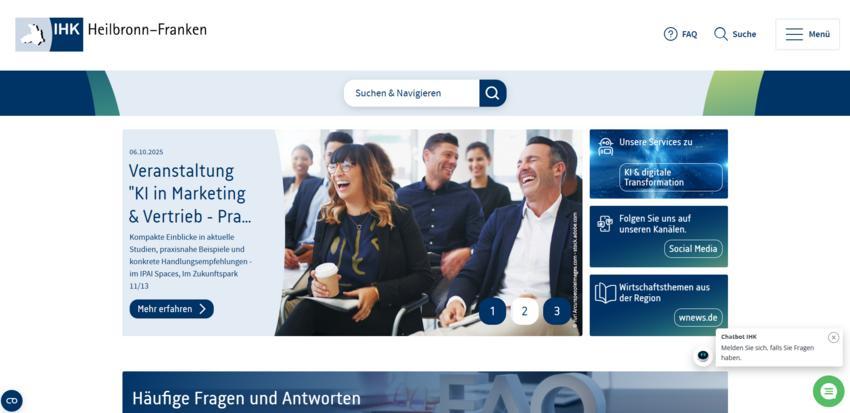Viewport: 850px width, 413px height.
Task: Open the cookie settings icon bottom left
Action: pyautogui.click(x=12, y=401)
